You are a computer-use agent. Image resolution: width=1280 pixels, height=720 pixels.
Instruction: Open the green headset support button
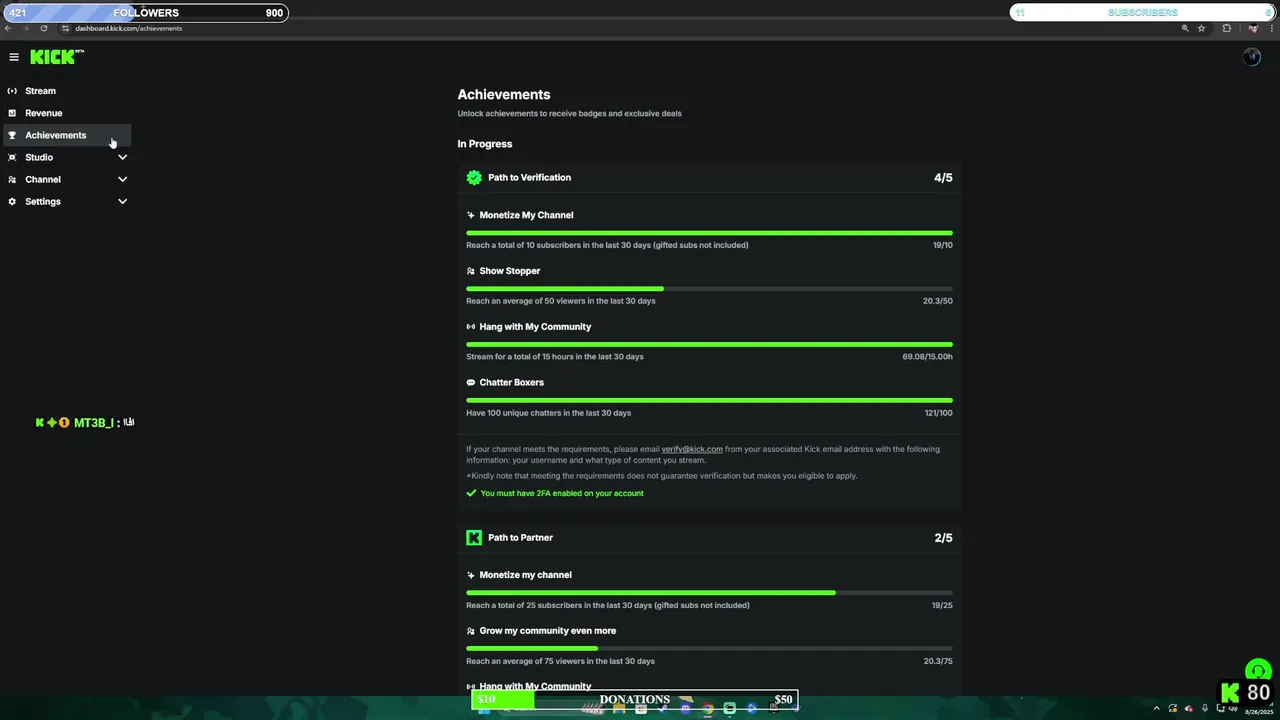1257,671
